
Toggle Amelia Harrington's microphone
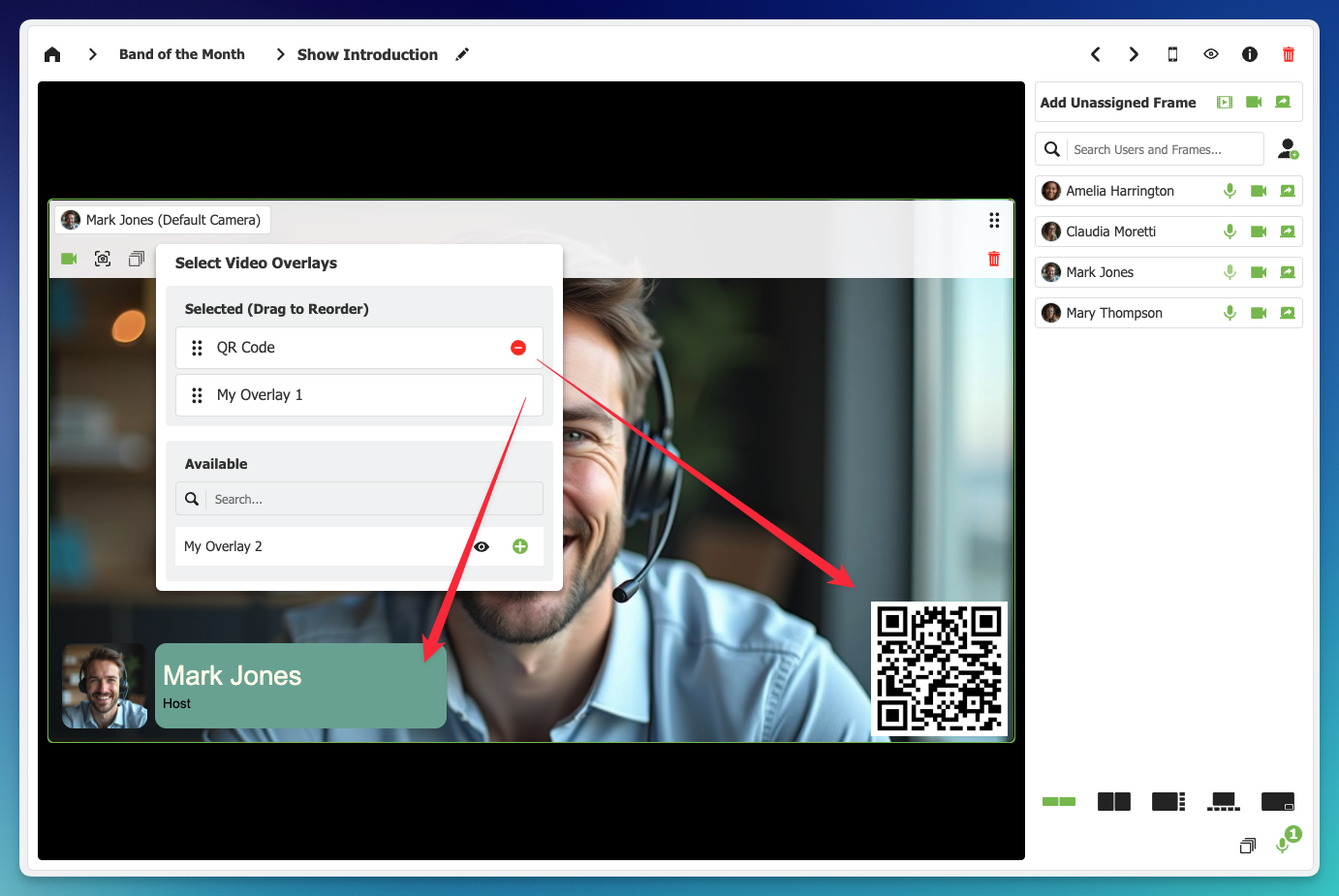(1230, 191)
